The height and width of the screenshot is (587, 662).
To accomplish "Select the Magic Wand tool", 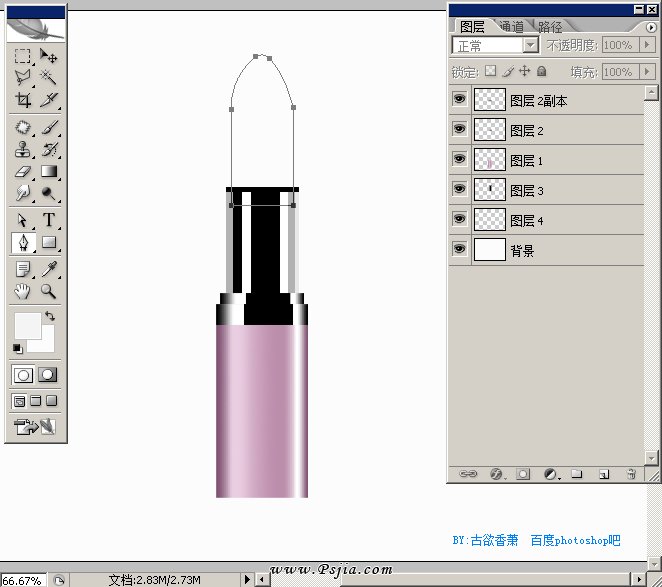I will (x=49, y=78).
